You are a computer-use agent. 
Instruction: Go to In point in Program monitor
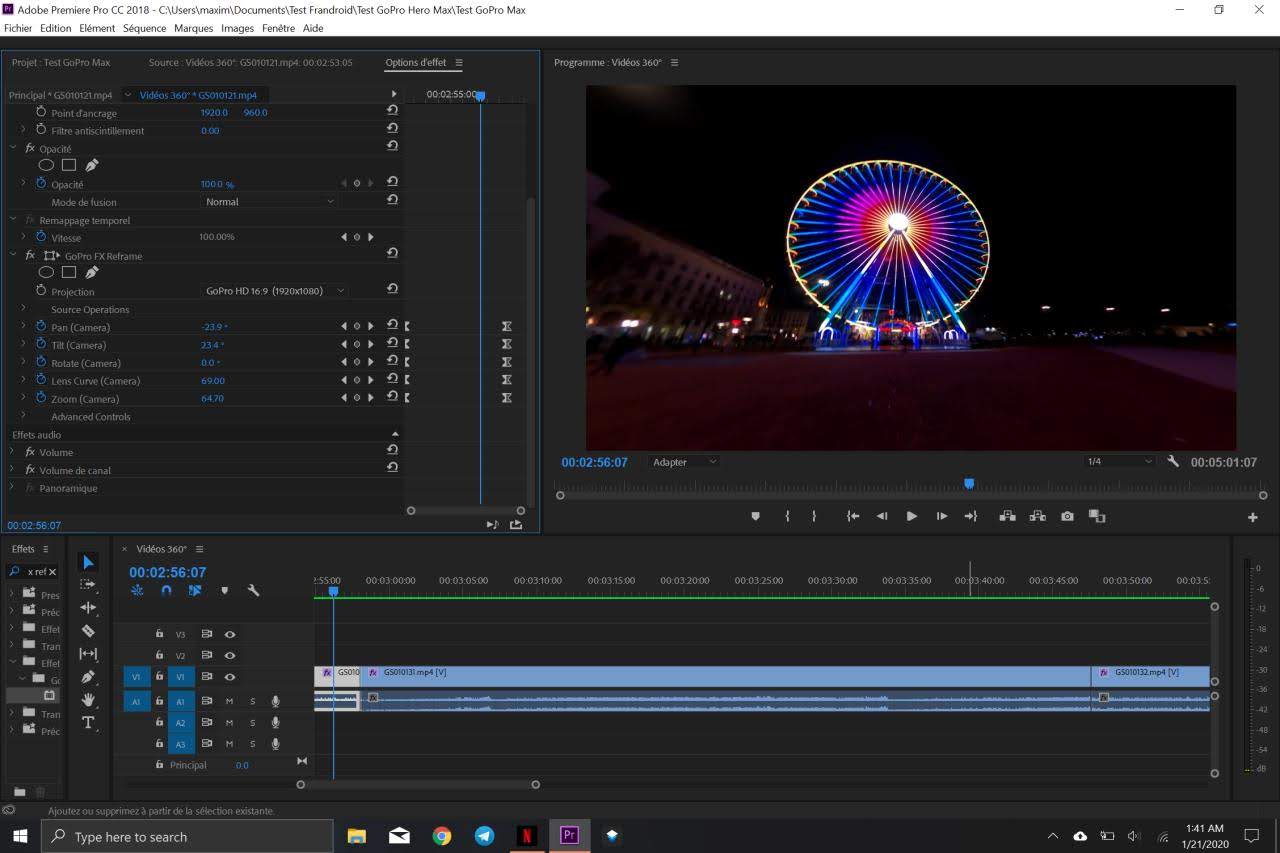[853, 516]
